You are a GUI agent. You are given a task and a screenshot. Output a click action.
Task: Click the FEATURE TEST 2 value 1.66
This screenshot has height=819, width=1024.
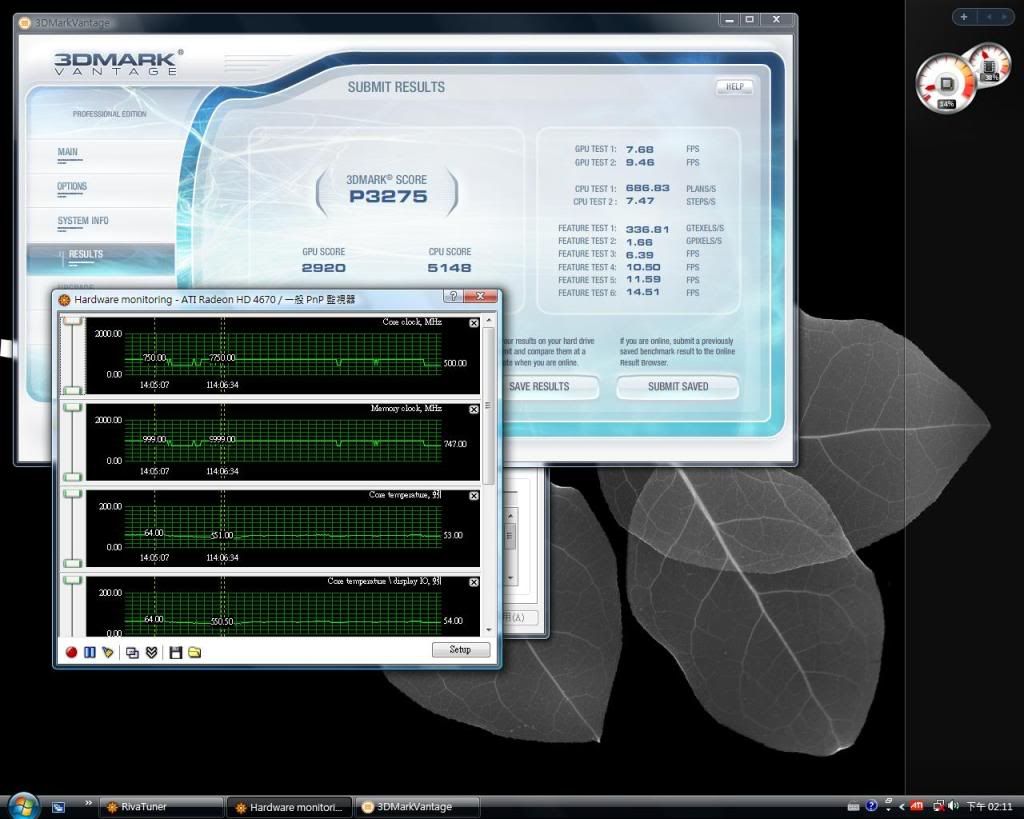(639, 242)
